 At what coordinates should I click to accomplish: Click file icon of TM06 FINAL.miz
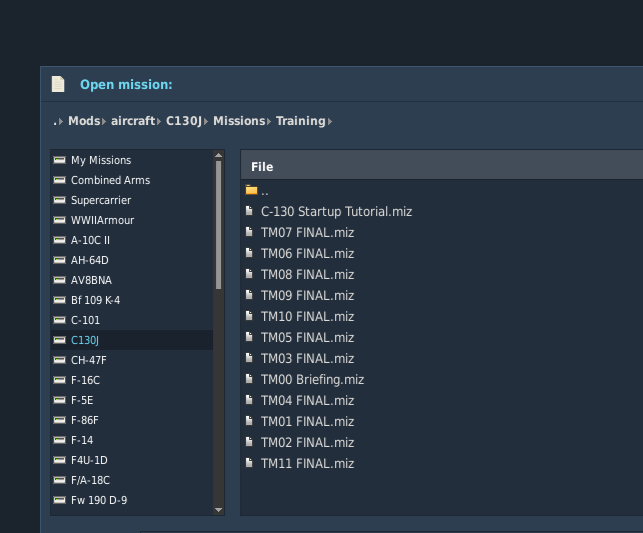249,253
